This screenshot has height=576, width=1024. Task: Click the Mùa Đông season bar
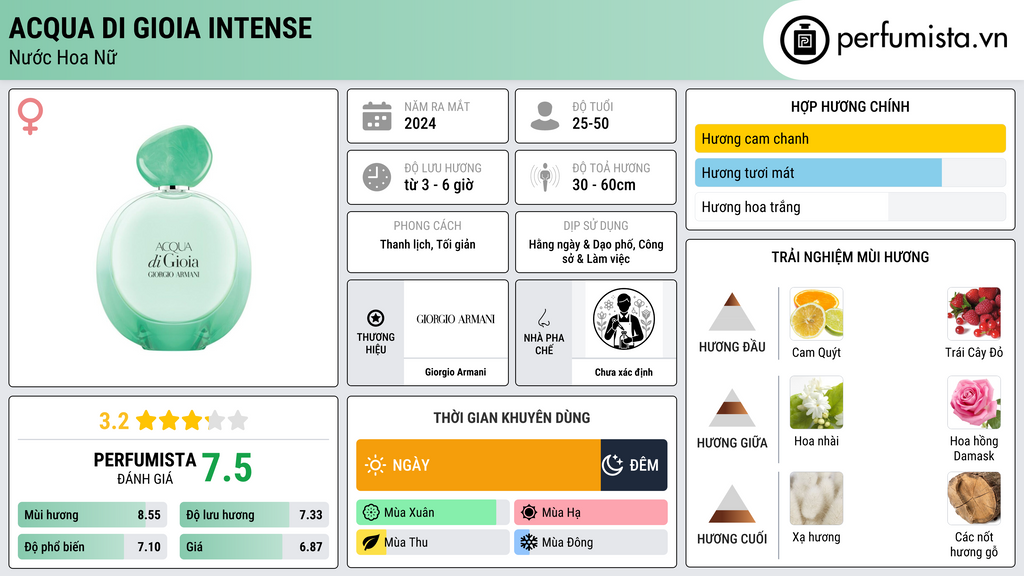pyautogui.click(x=591, y=543)
